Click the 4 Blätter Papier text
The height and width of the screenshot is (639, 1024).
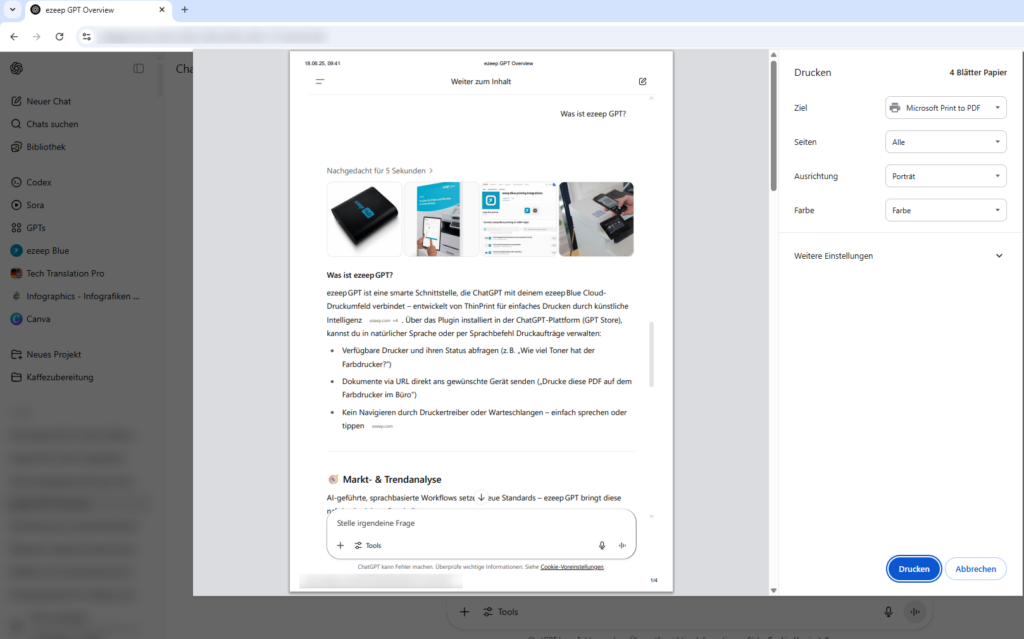978,73
